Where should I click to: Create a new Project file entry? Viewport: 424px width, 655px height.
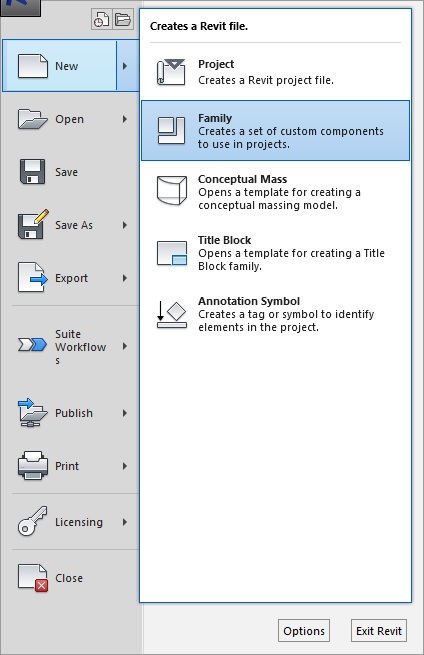click(x=275, y=72)
